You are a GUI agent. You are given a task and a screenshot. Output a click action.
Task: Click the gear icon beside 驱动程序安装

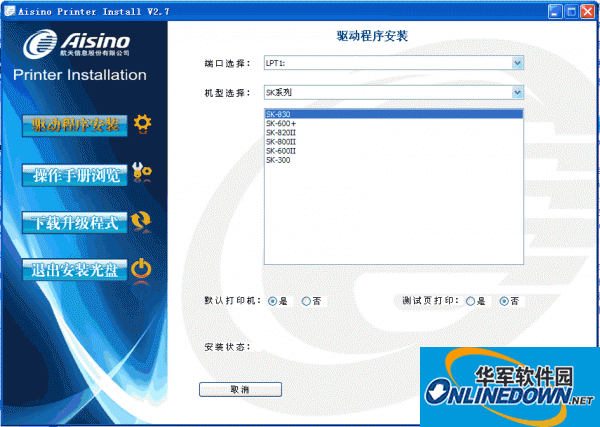[142, 124]
